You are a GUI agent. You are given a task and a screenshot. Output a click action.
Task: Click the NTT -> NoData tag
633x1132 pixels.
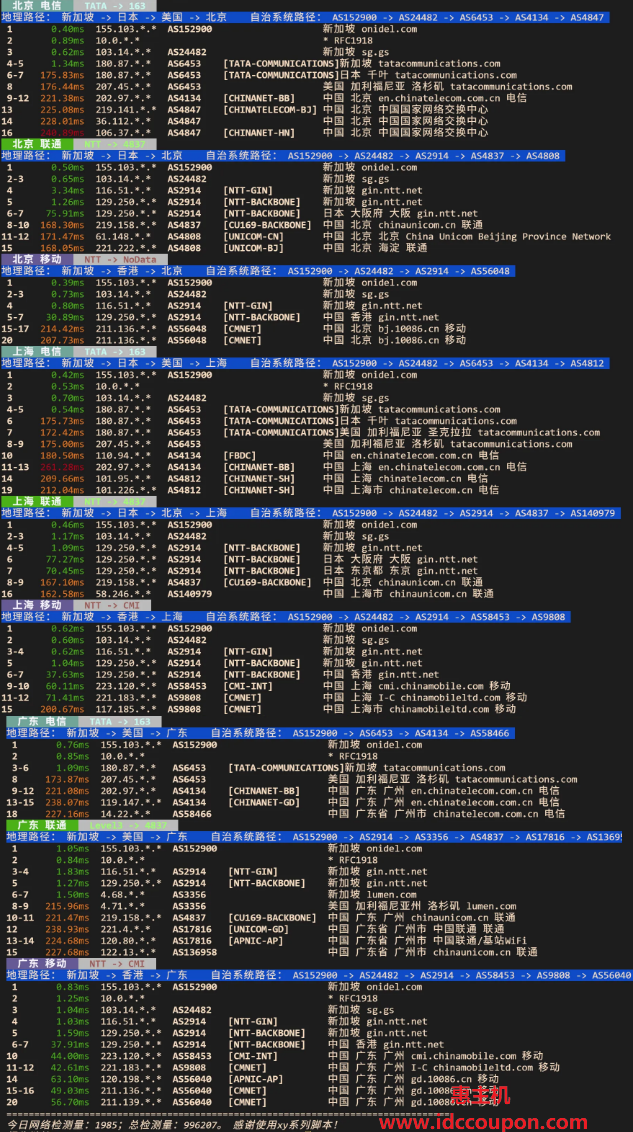[121, 259]
